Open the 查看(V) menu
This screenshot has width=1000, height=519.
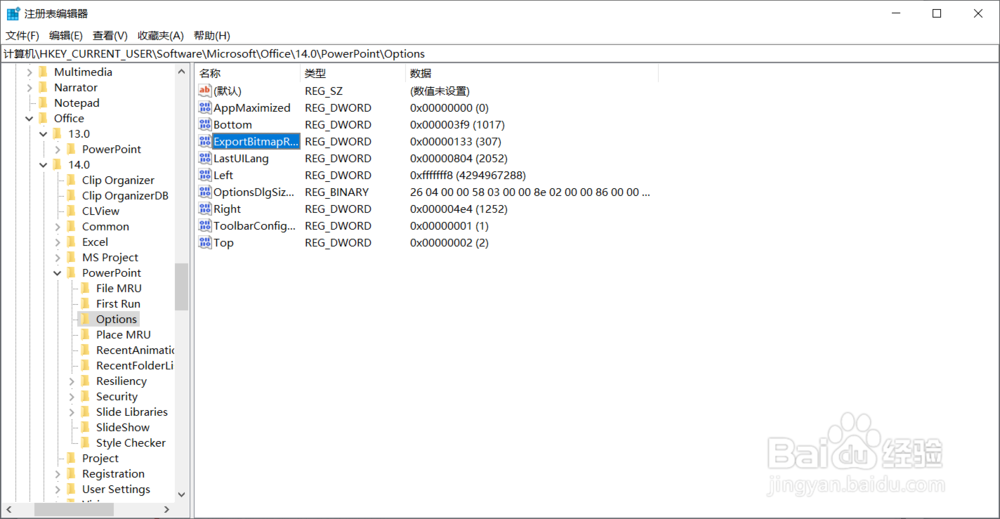click(x=110, y=36)
